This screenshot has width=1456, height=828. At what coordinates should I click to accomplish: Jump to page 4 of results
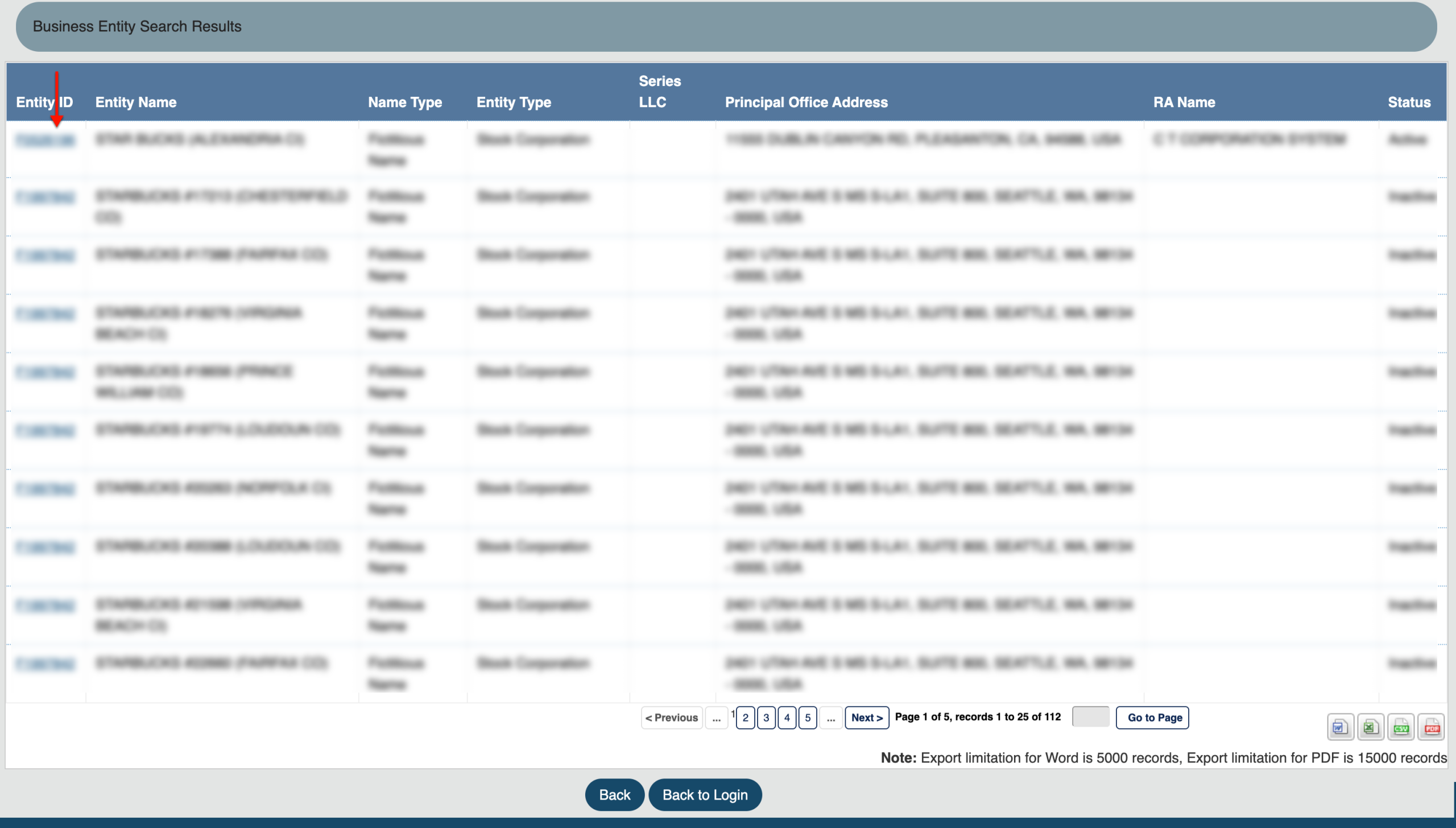tap(787, 718)
